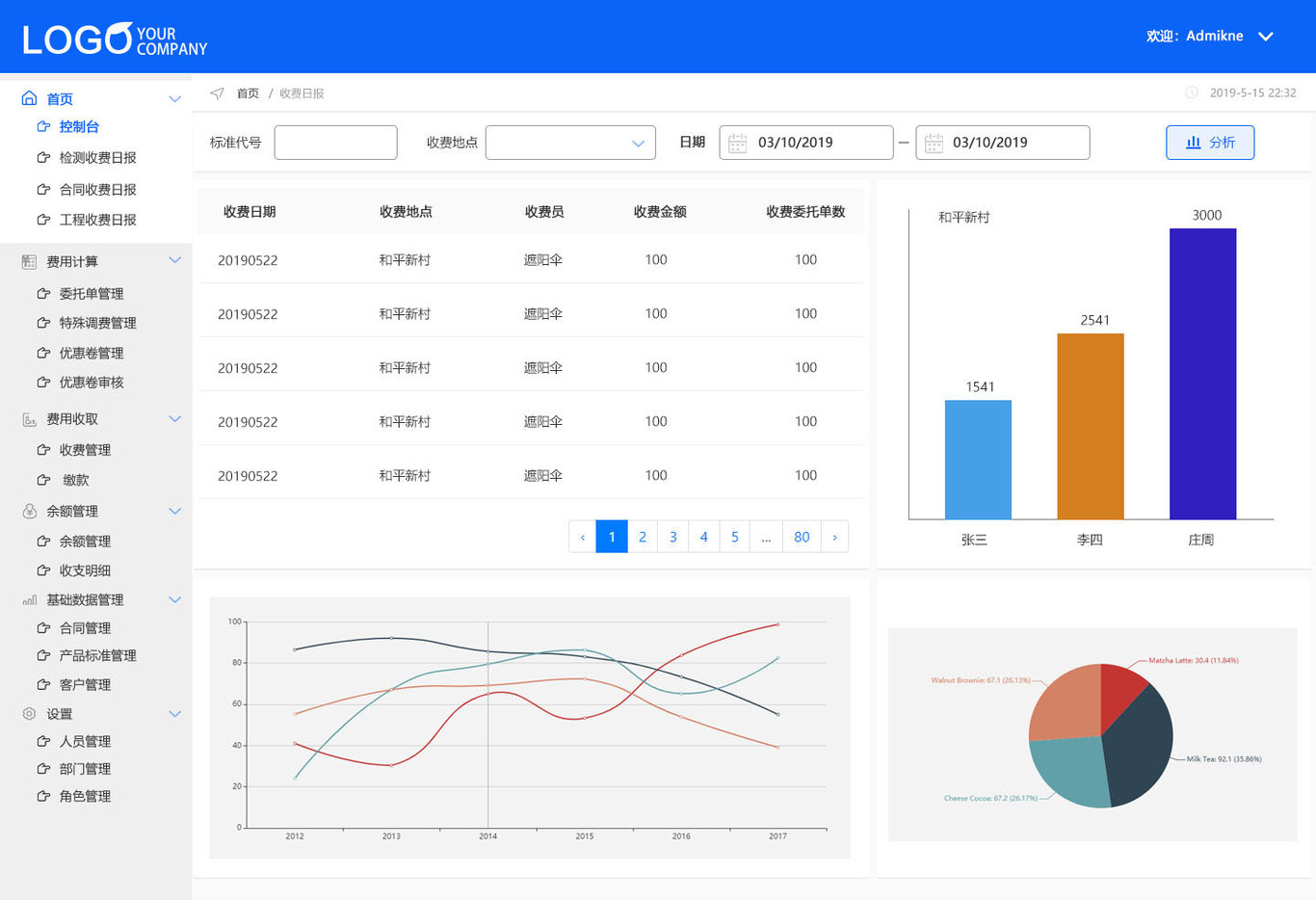Open 产品标准管理 menu item

(98, 655)
